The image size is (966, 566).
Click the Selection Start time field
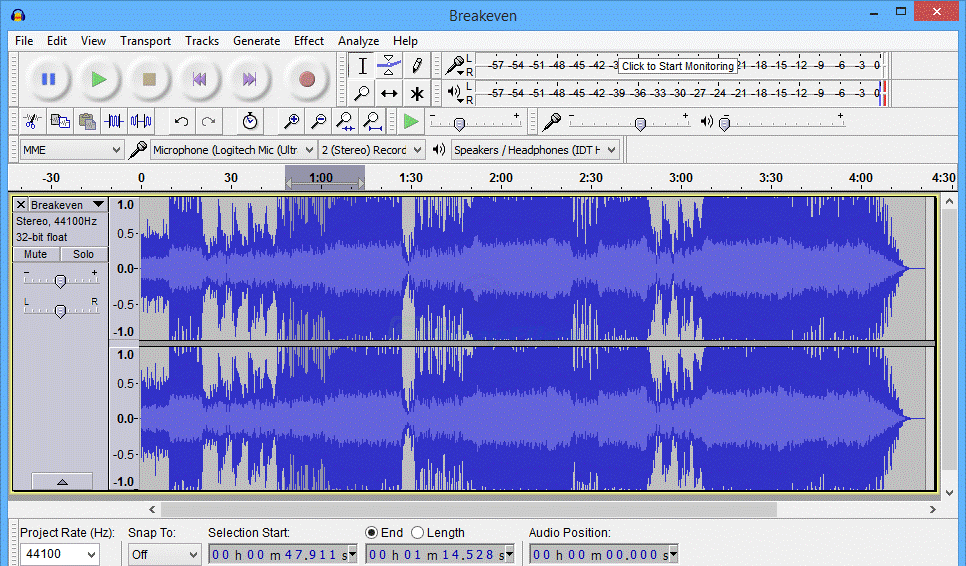point(282,554)
